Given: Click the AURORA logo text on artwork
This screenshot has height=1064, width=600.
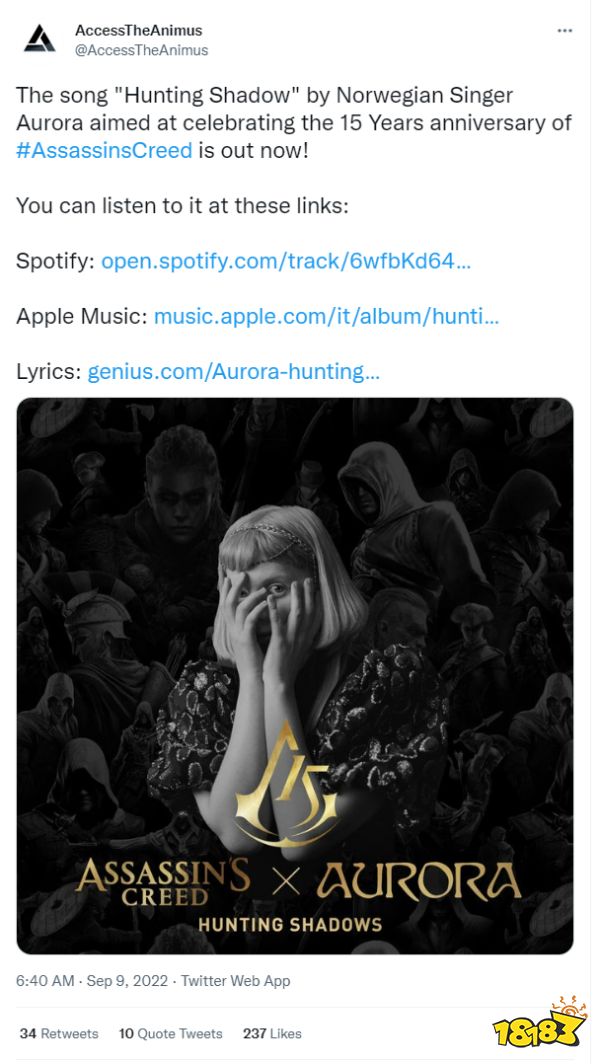Looking at the screenshot, I should (x=418, y=880).
